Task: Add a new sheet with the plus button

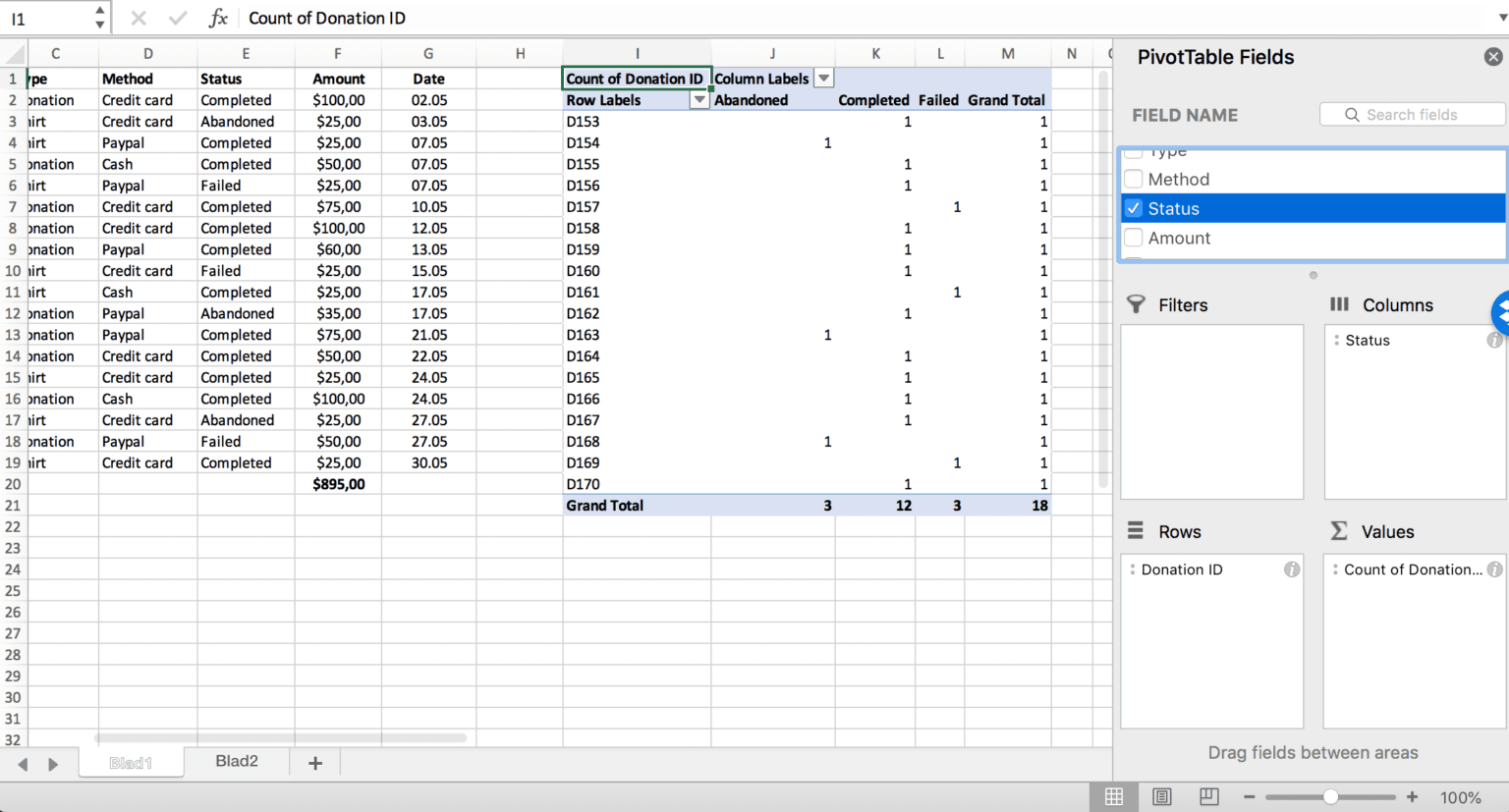Action: click(313, 761)
